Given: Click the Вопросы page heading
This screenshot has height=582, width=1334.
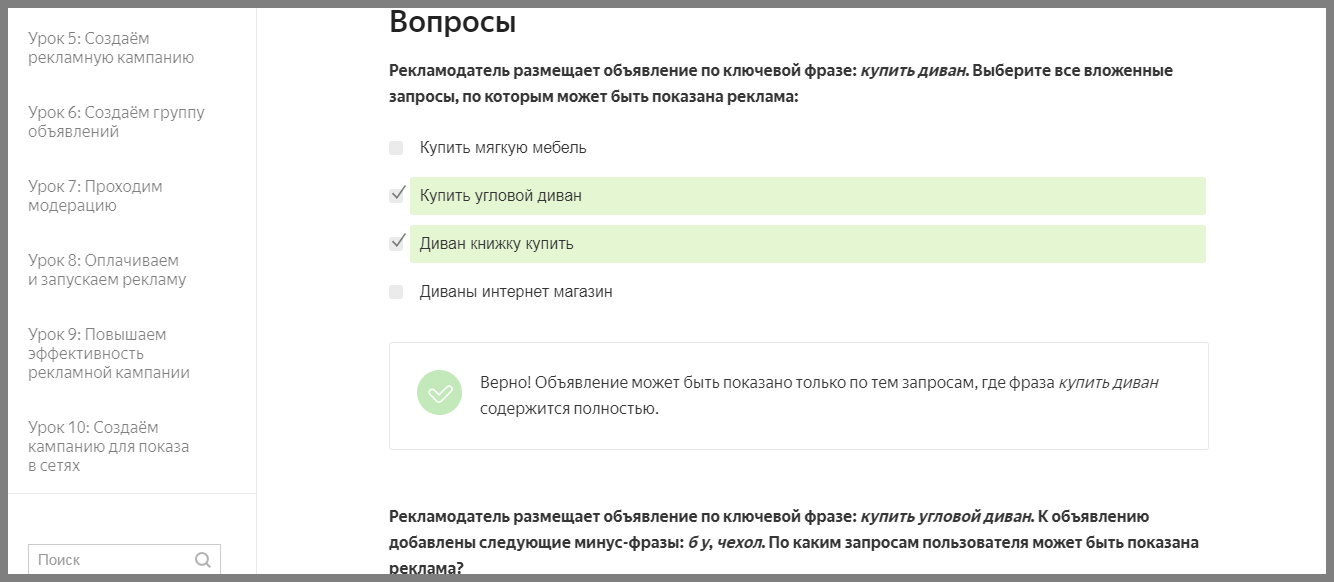Looking at the screenshot, I should click(x=451, y=22).
